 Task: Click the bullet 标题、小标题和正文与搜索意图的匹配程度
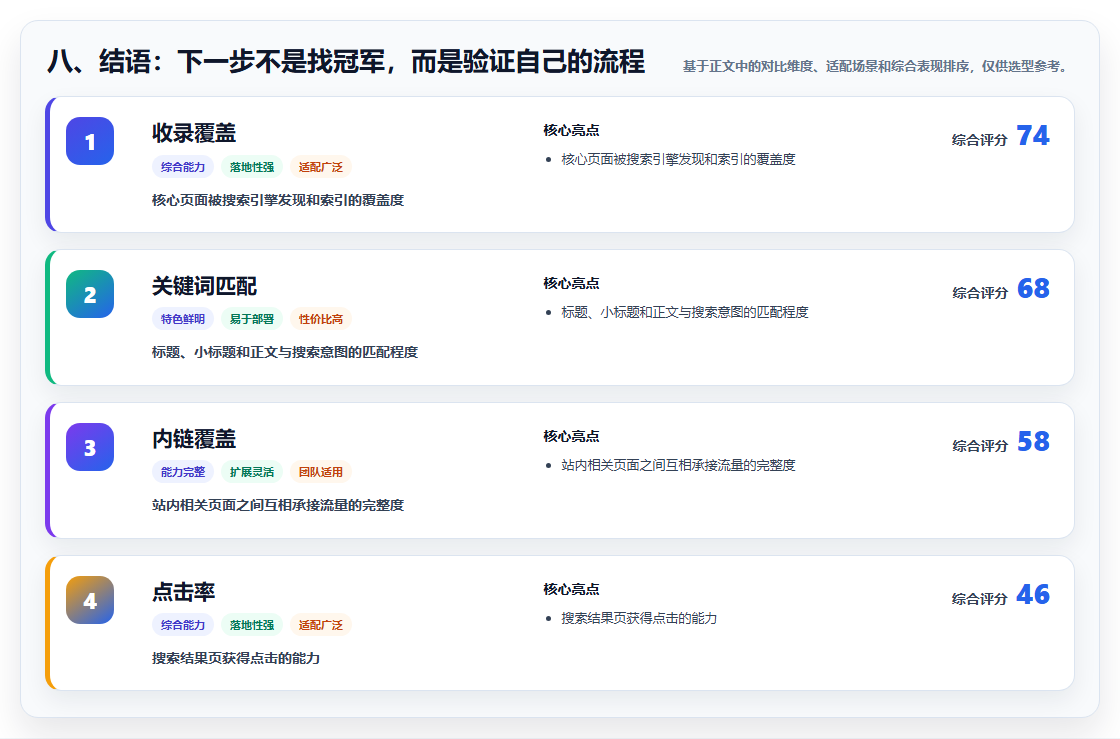point(684,312)
